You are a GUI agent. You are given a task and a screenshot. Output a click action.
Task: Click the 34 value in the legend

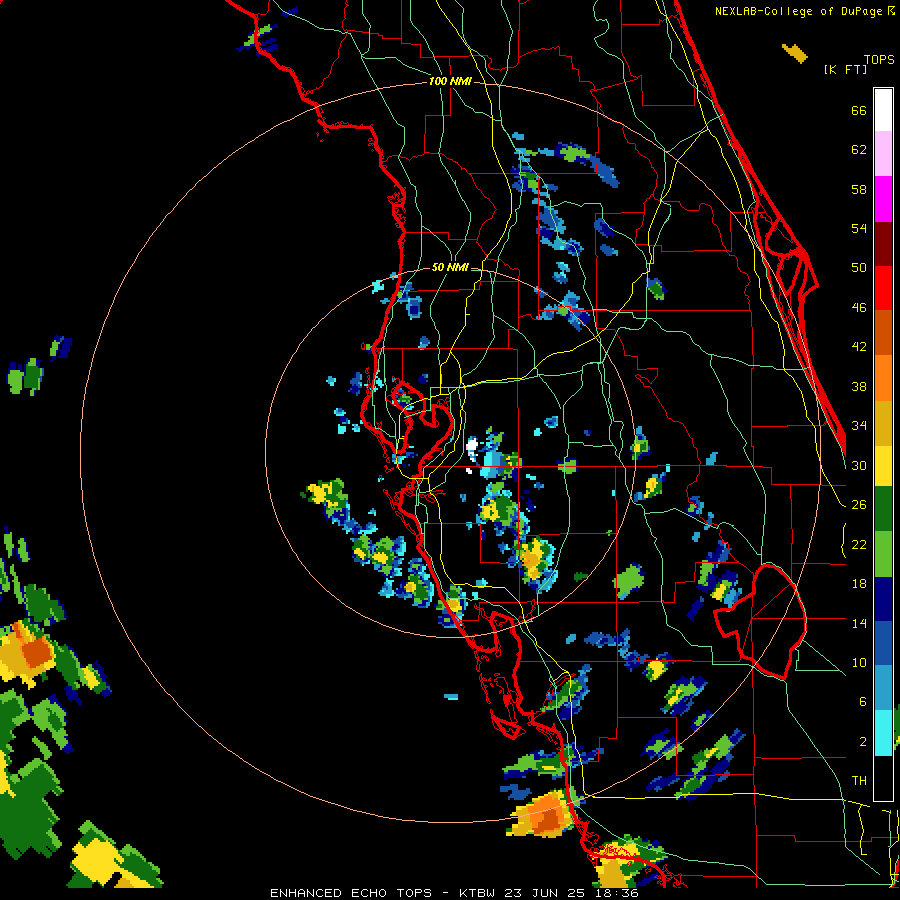pyautogui.click(x=859, y=425)
